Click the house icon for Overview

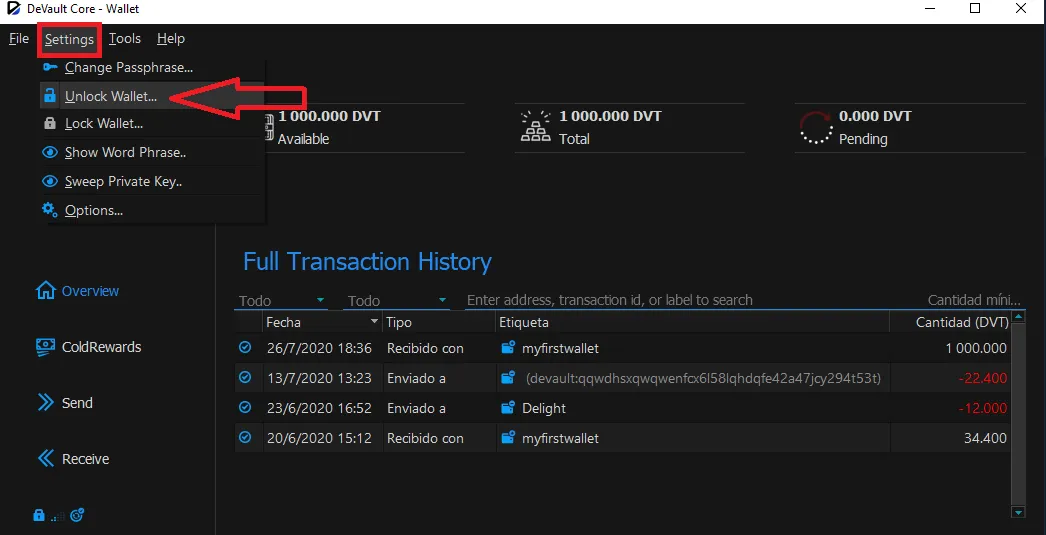tap(45, 290)
